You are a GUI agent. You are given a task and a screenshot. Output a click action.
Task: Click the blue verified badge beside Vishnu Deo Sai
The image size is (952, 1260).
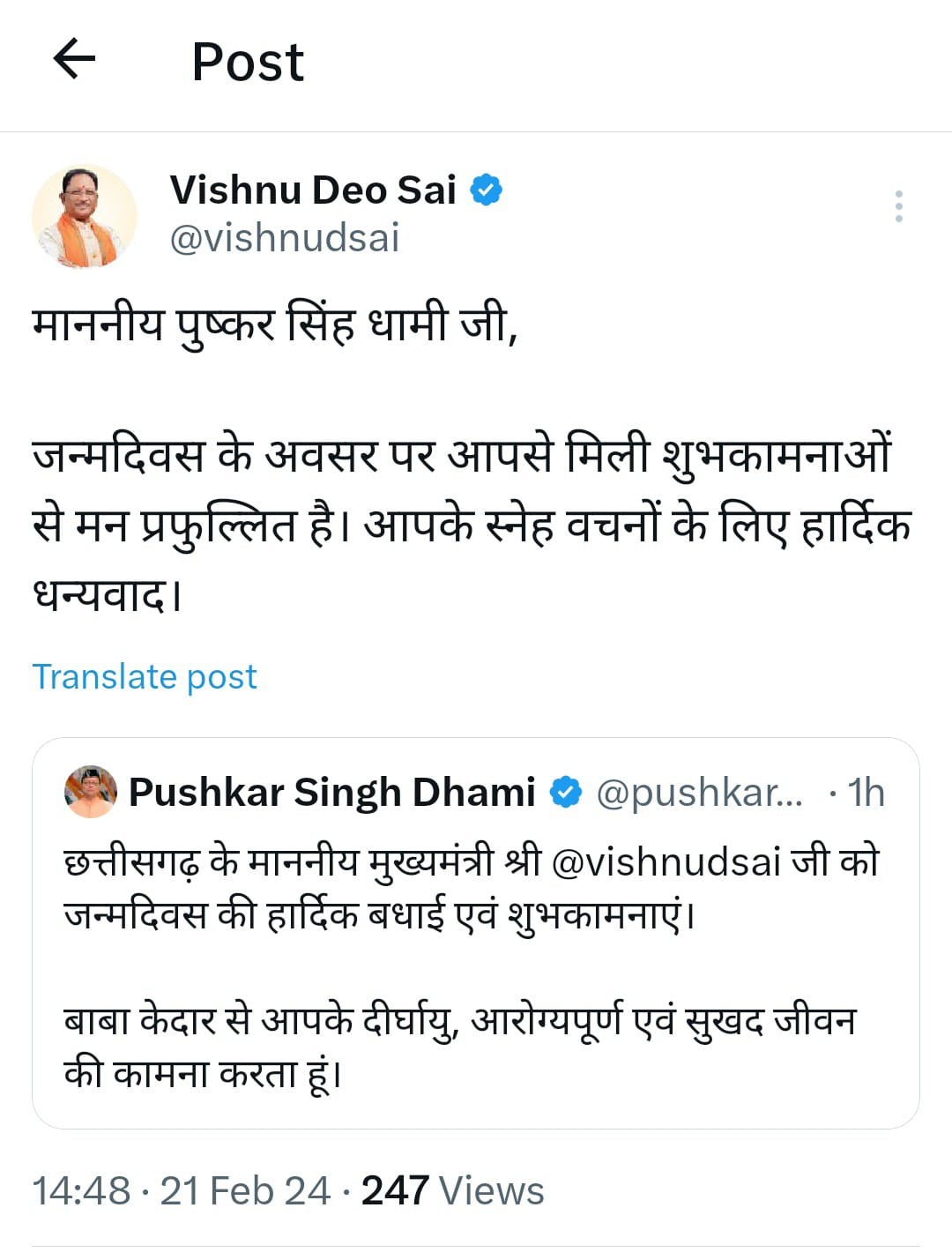pyautogui.click(x=486, y=190)
